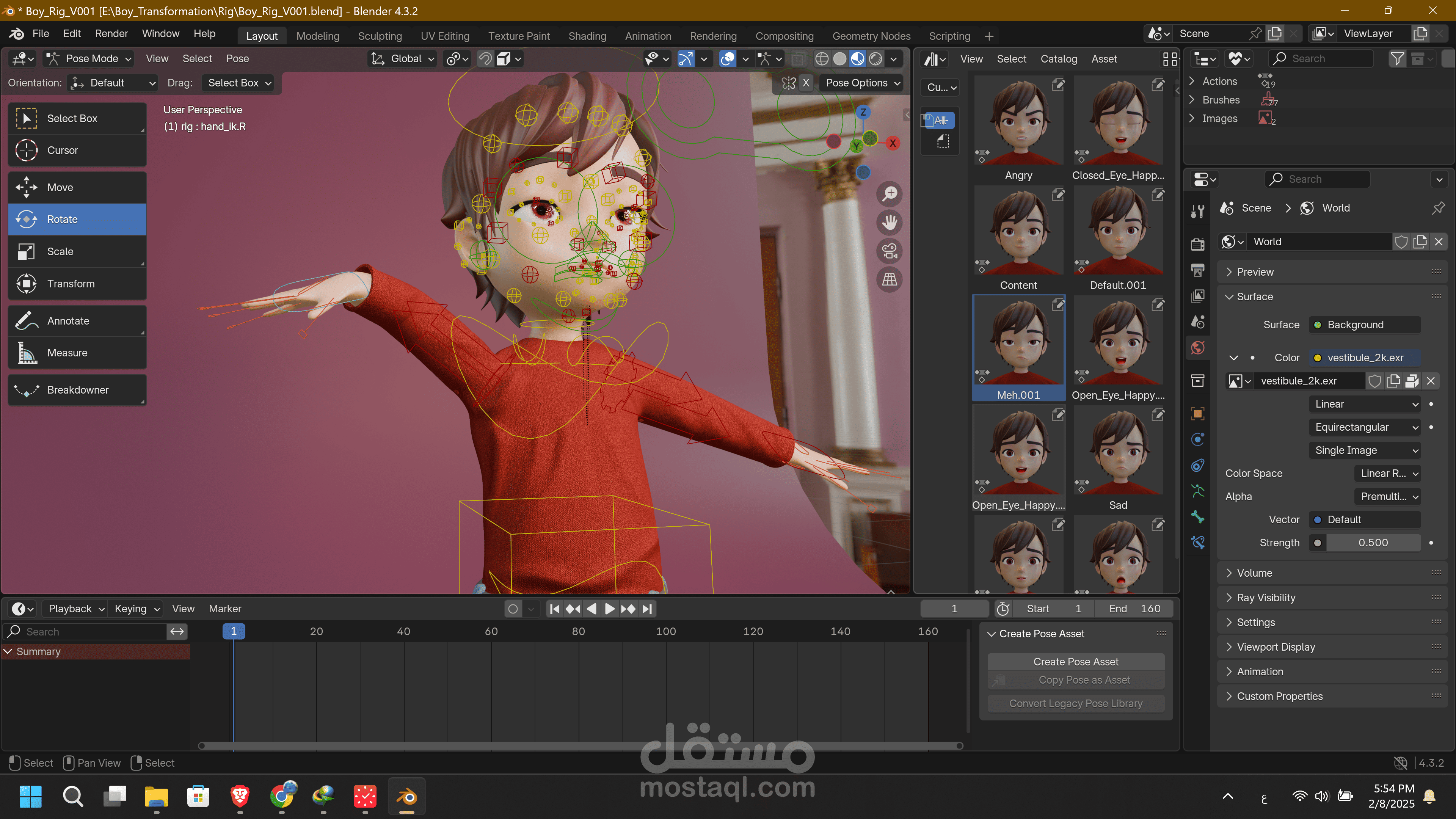
Task: Click Copy Pose as Asset button
Action: [1076, 681]
